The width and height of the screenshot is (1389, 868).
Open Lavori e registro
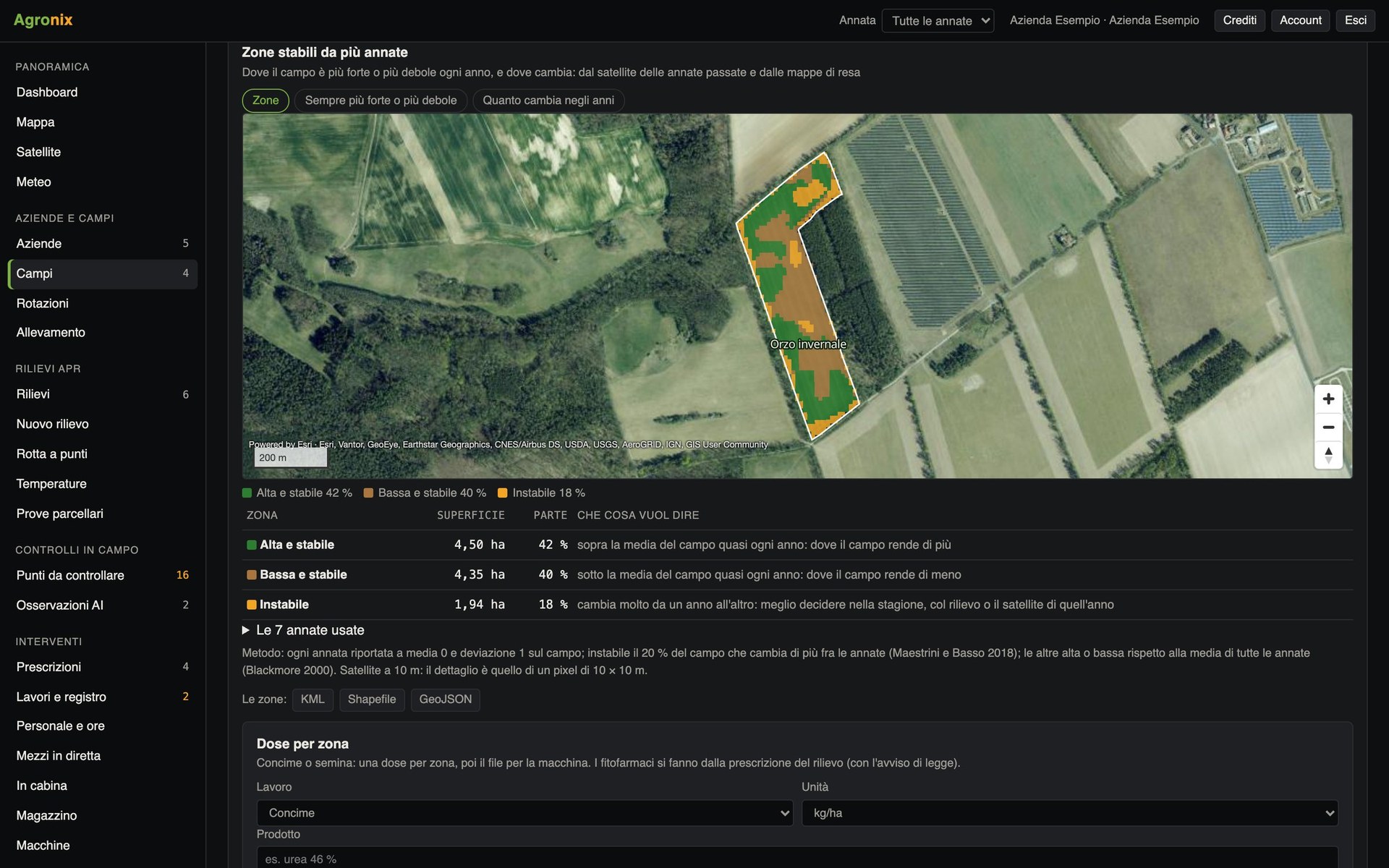tap(102, 697)
